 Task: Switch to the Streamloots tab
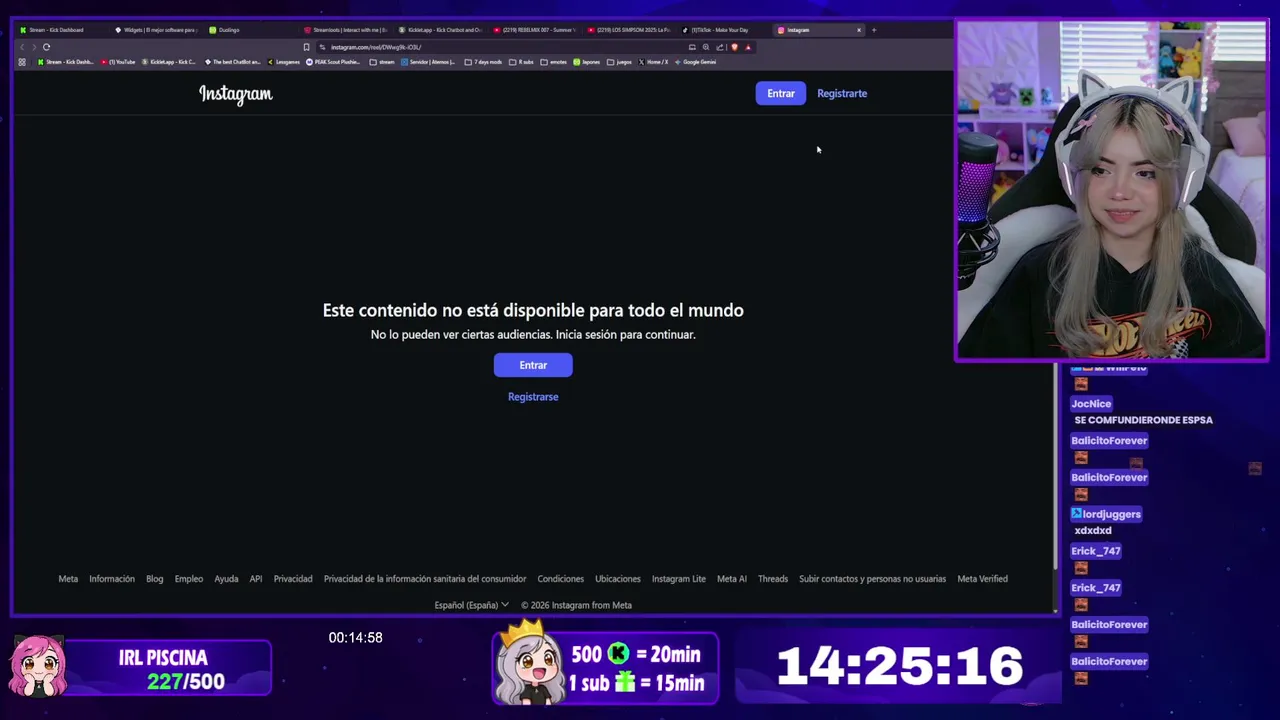point(345,30)
